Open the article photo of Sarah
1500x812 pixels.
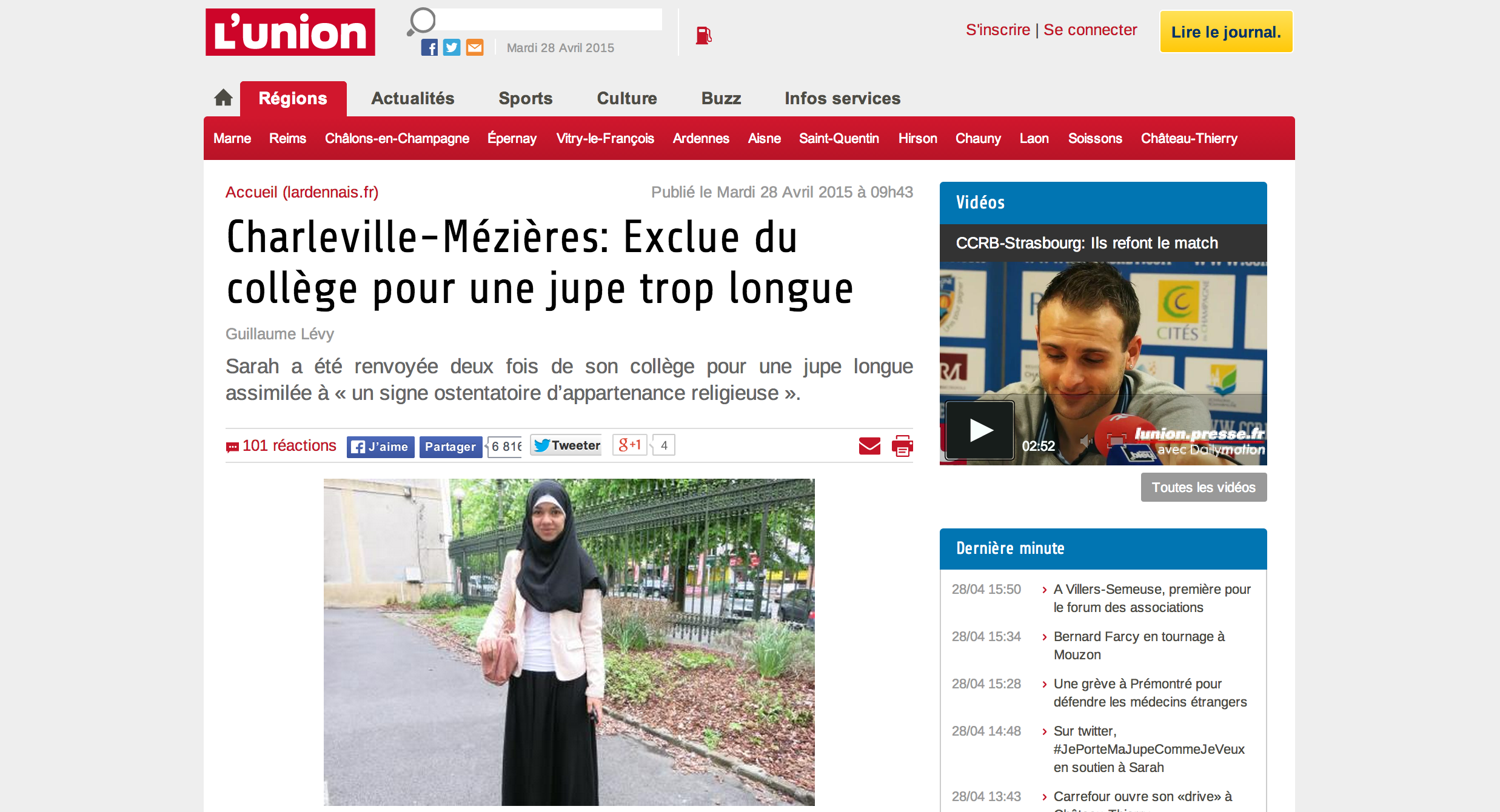click(569, 642)
